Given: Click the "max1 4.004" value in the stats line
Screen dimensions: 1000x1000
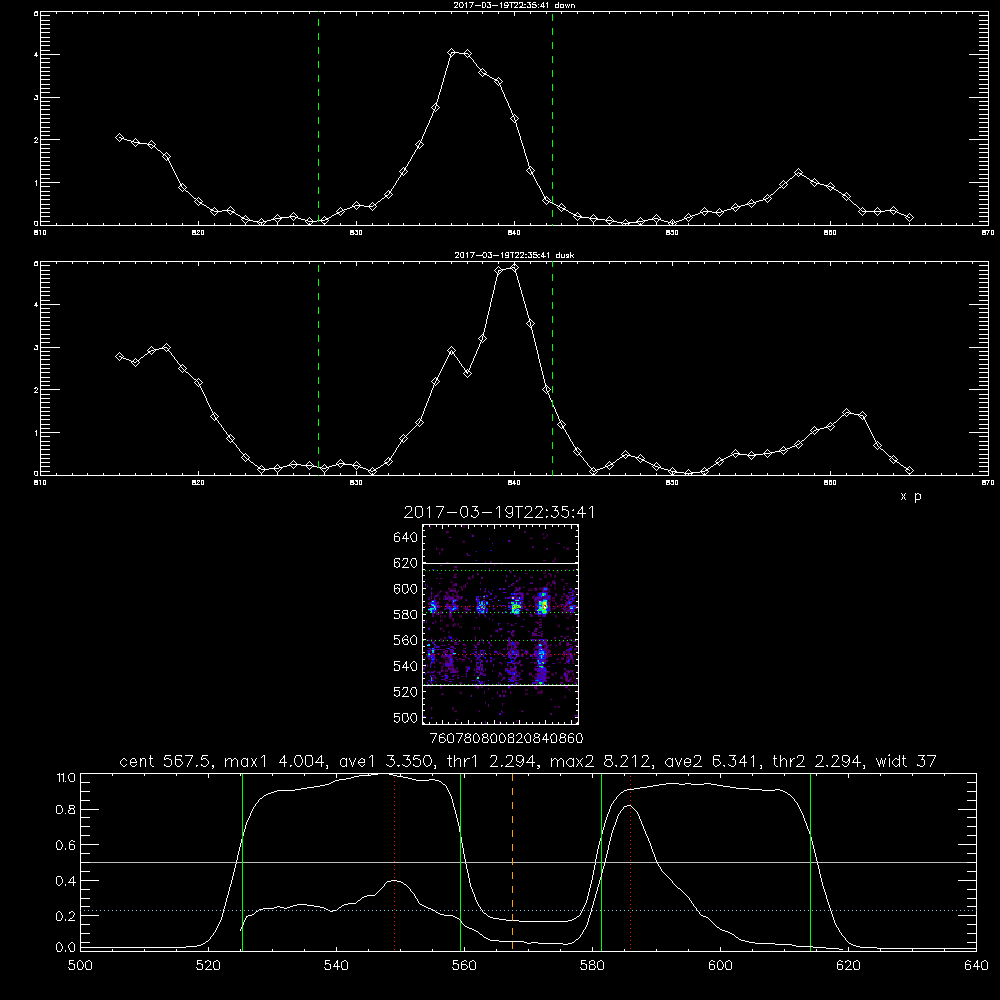Looking at the screenshot, I should pyautogui.click(x=272, y=761).
